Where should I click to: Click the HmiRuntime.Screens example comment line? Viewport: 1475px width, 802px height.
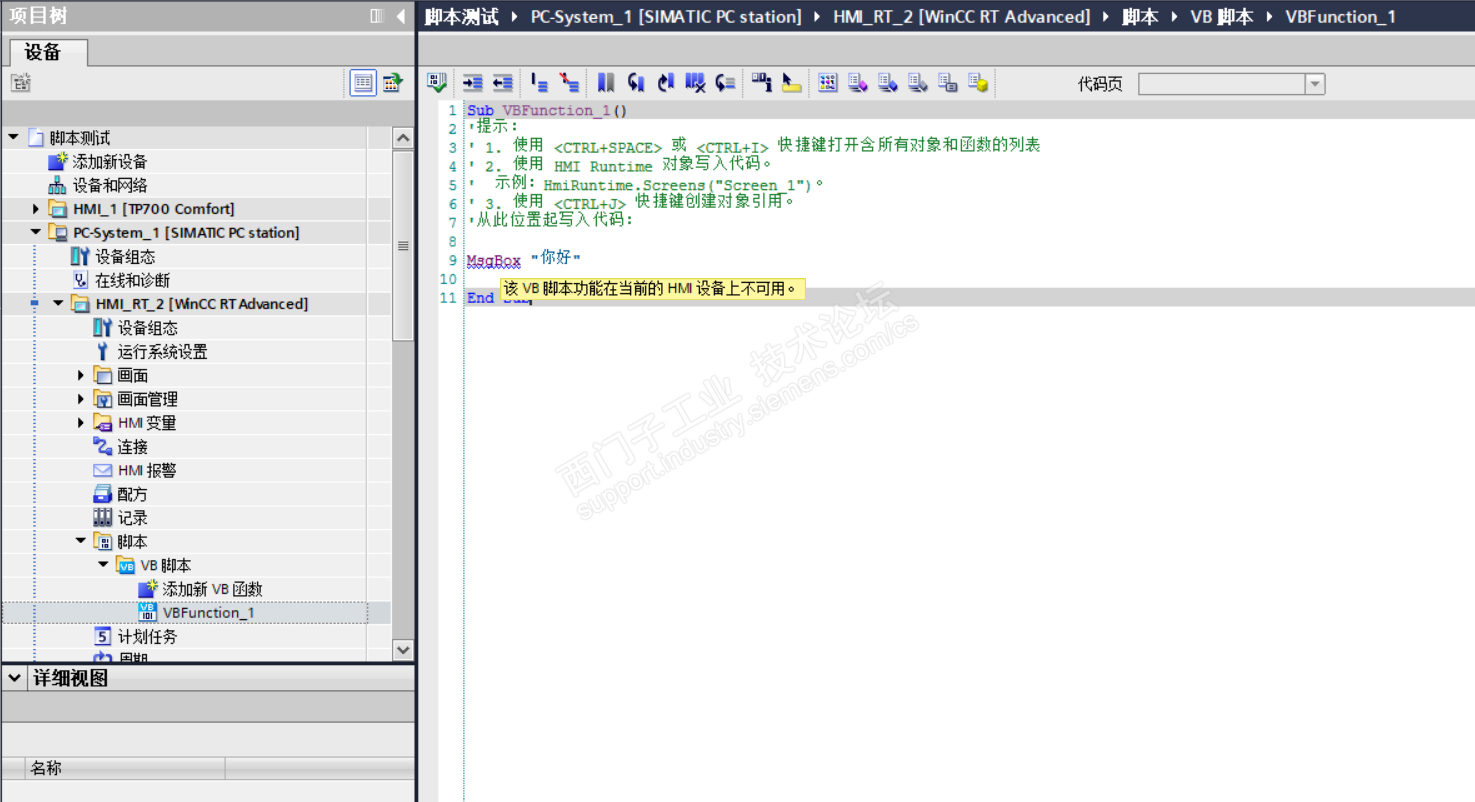(x=646, y=184)
